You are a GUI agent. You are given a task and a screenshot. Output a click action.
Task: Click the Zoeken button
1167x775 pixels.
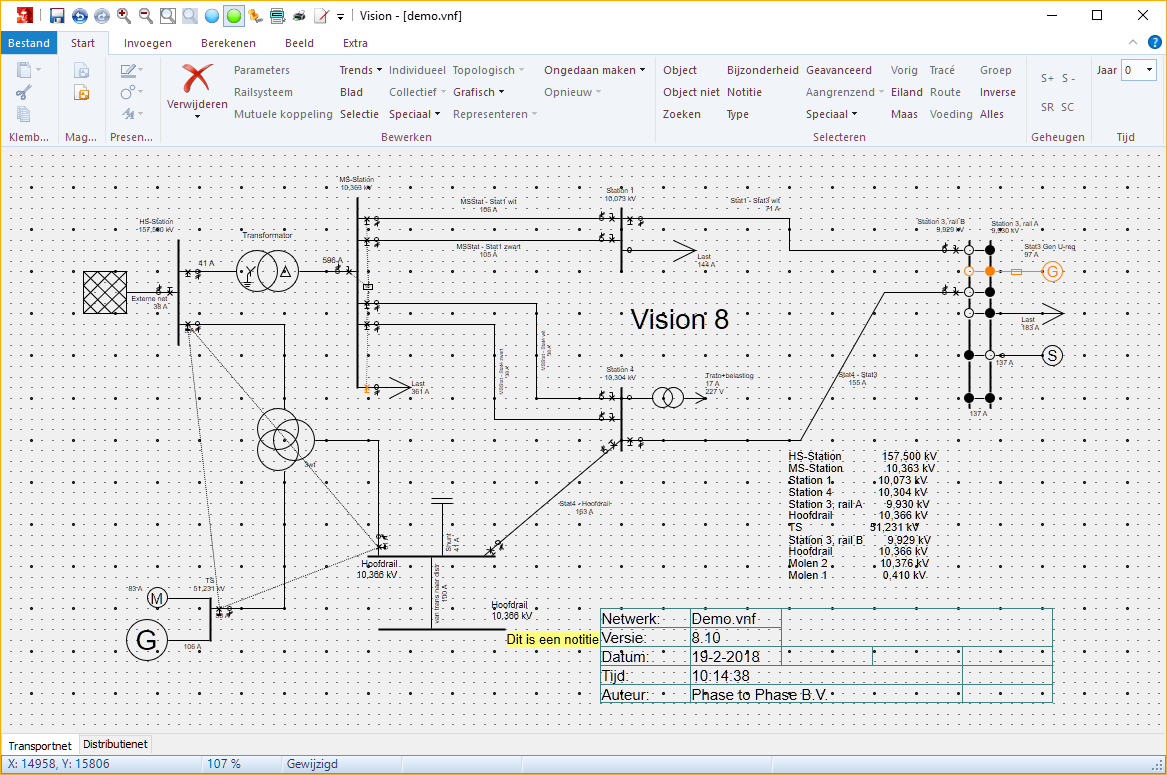click(682, 114)
